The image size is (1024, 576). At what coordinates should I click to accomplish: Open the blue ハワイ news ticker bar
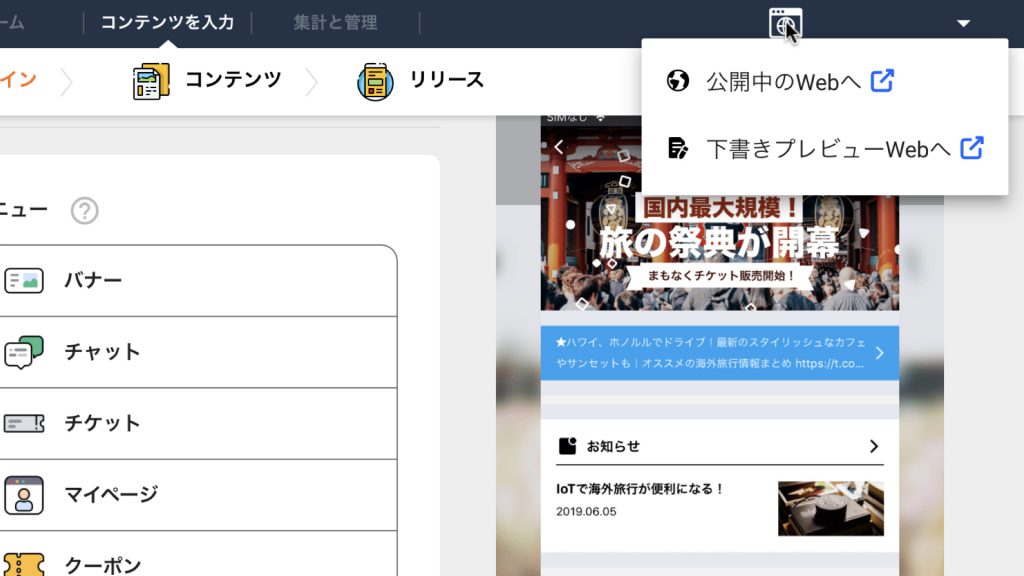click(720, 353)
